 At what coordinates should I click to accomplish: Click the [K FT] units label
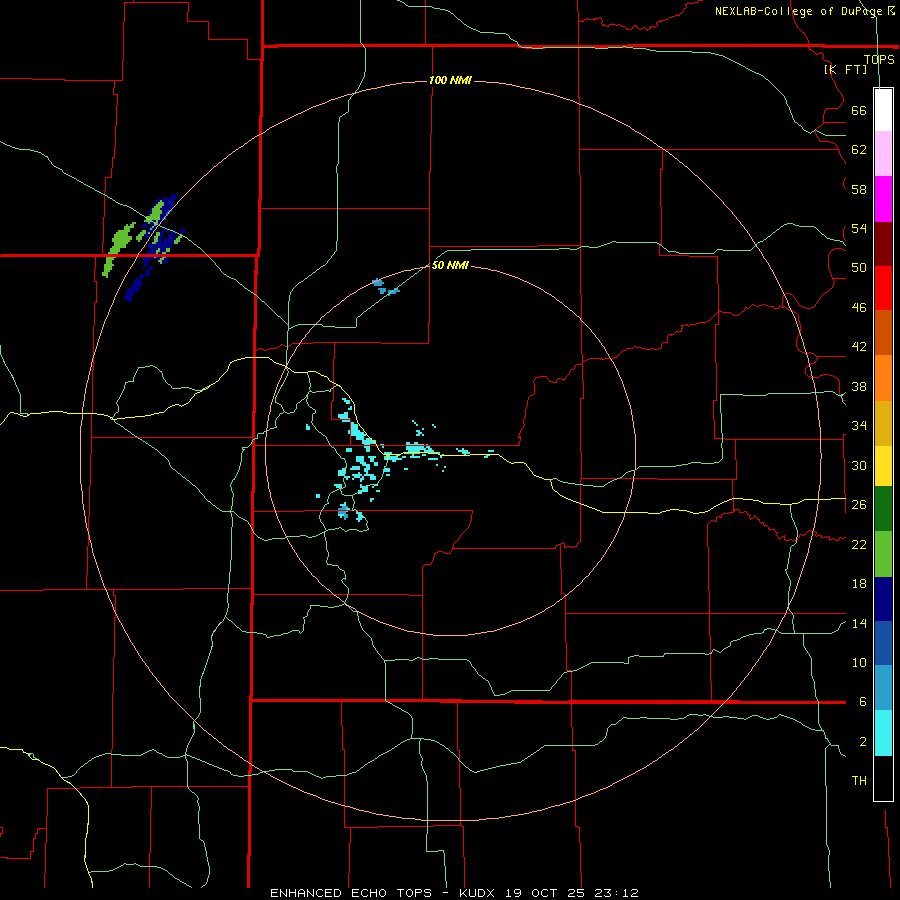(x=845, y=69)
